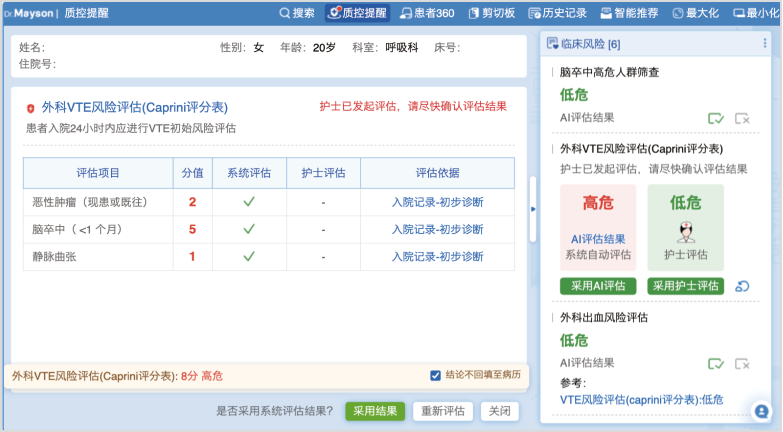Switch to the 质控提醒 tab
783x432 pixels.
click(x=358, y=13)
